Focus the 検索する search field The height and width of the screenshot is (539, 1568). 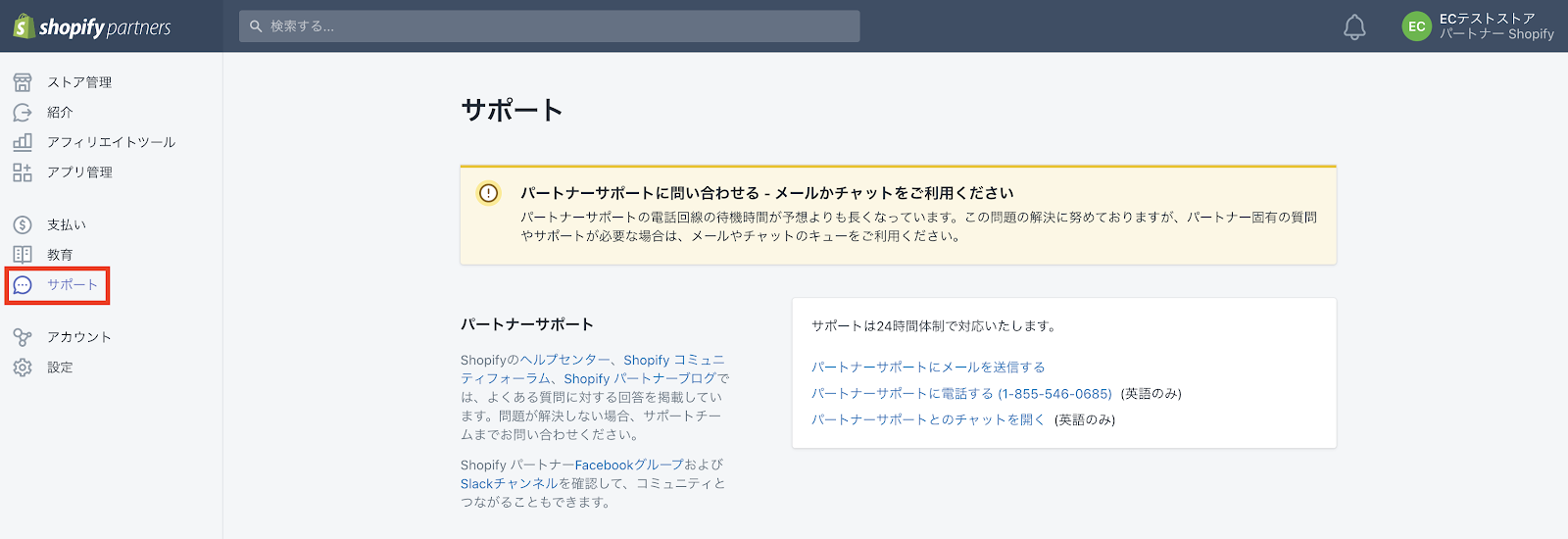[549, 26]
